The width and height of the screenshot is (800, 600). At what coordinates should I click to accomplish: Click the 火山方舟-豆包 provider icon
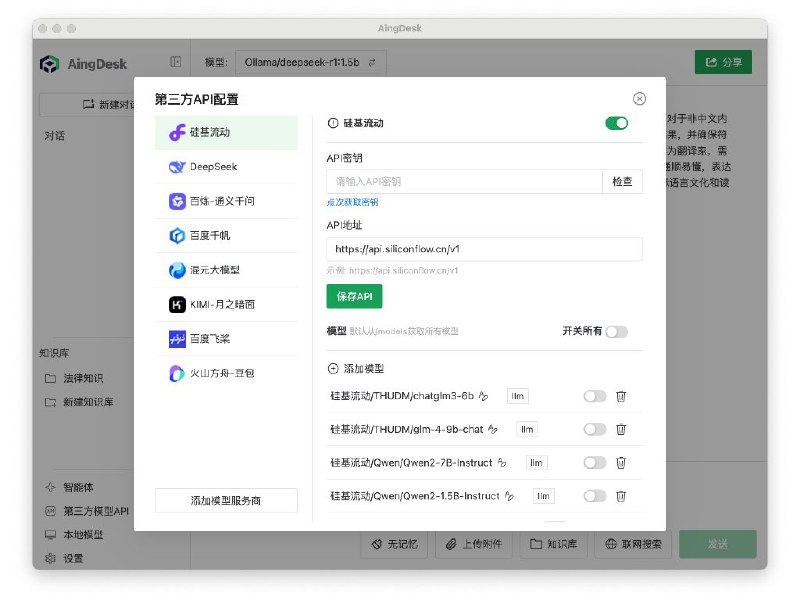pos(177,373)
